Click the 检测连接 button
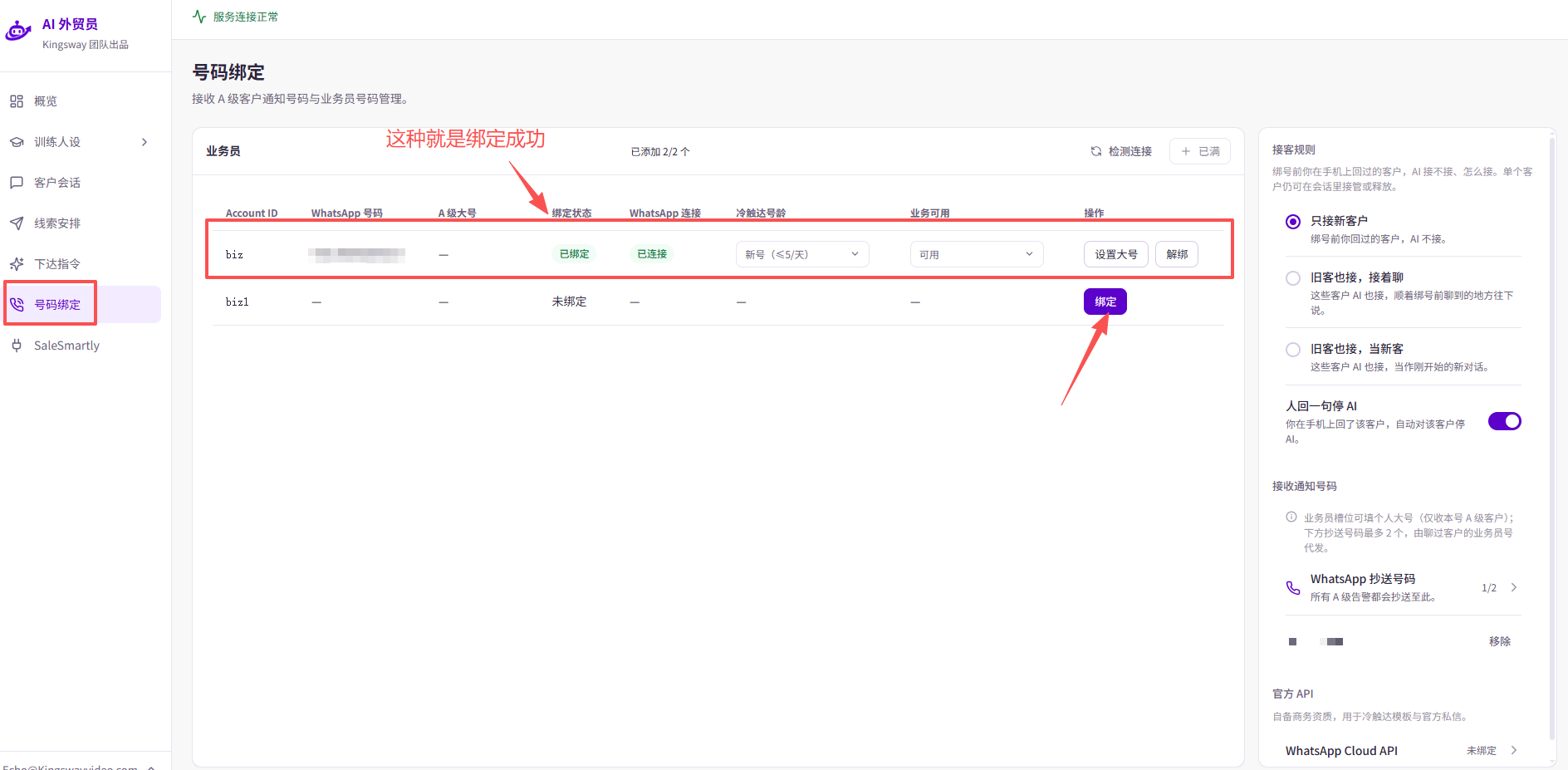The width and height of the screenshot is (1568, 770). click(x=1121, y=151)
